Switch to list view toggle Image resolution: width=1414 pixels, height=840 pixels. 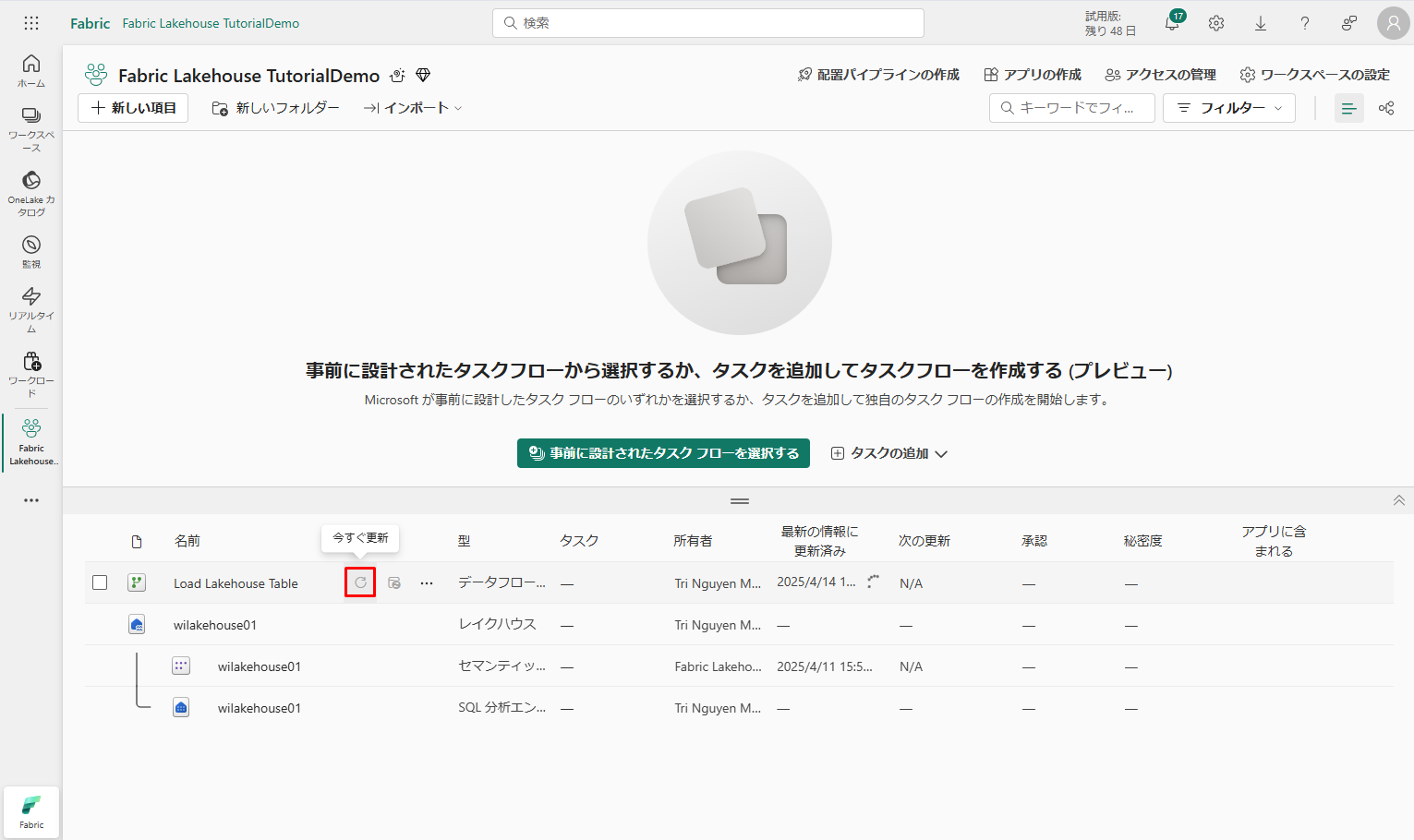[x=1348, y=108]
